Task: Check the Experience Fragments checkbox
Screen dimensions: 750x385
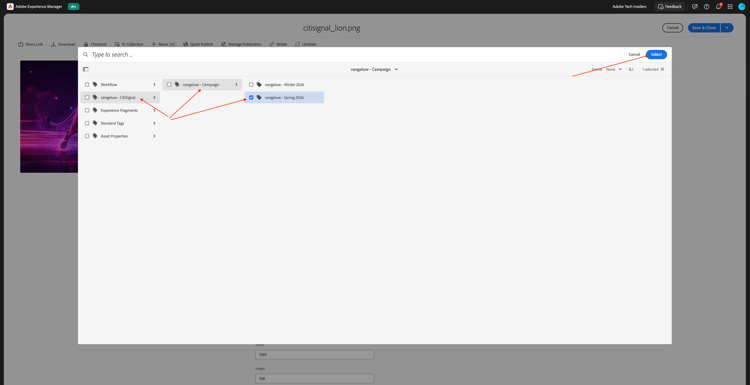Action: (x=87, y=110)
